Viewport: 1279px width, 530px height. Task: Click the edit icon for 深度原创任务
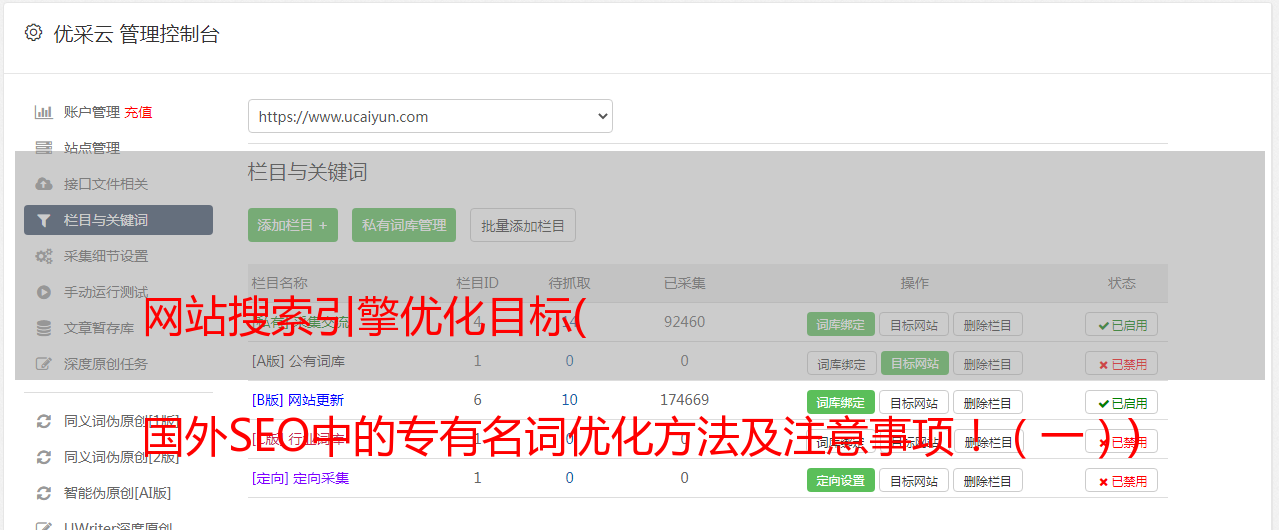click(43, 364)
